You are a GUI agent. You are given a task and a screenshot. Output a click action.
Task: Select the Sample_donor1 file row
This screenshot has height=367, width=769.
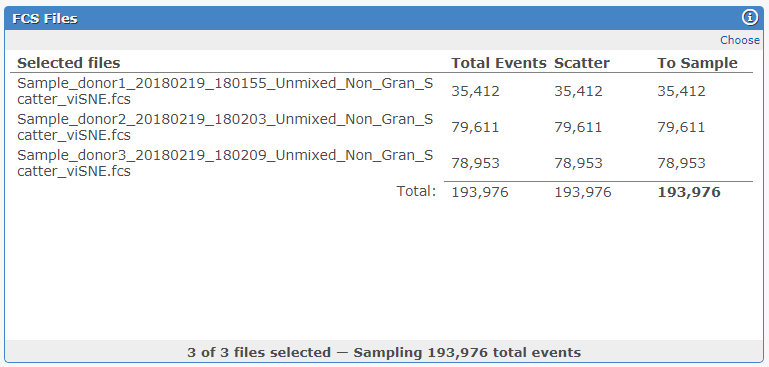[381, 91]
